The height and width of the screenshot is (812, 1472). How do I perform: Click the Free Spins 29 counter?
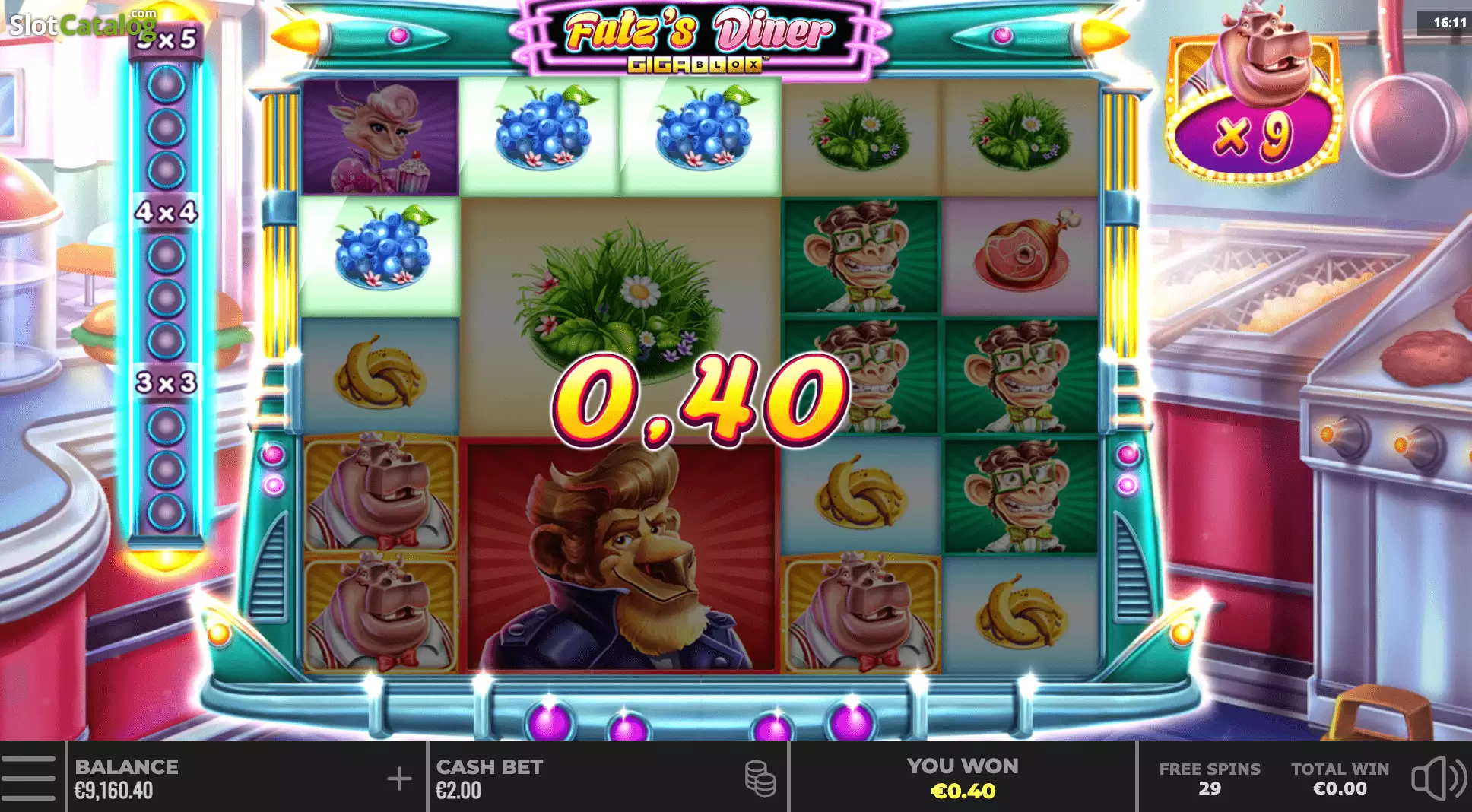(1210, 778)
